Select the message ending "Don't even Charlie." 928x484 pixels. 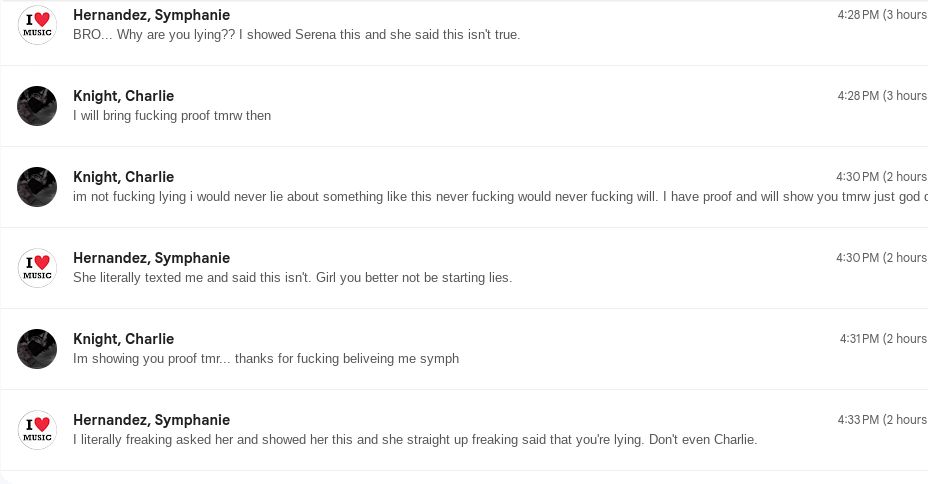coord(415,439)
